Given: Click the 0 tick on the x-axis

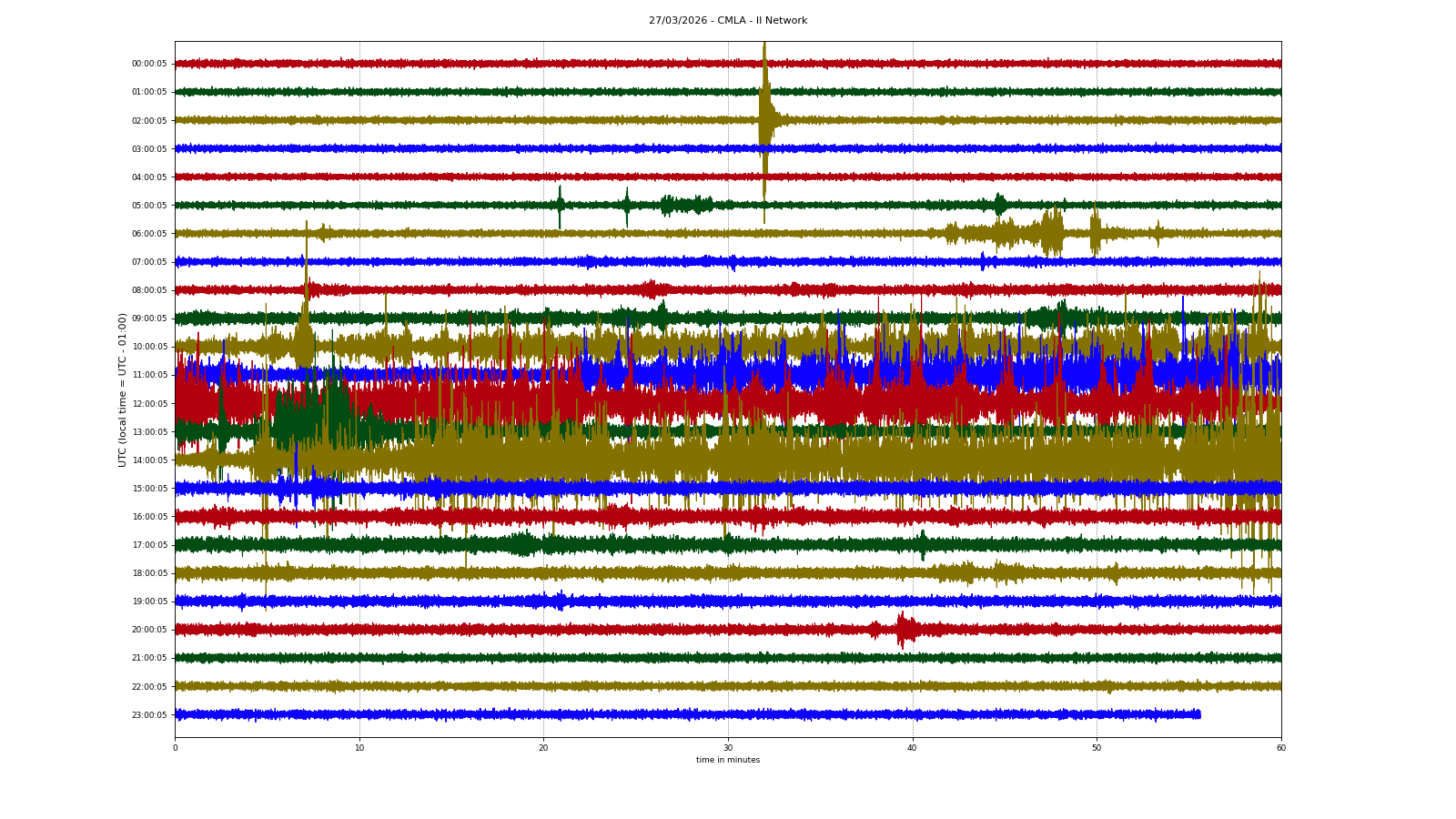Looking at the screenshot, I should [175, 748].
